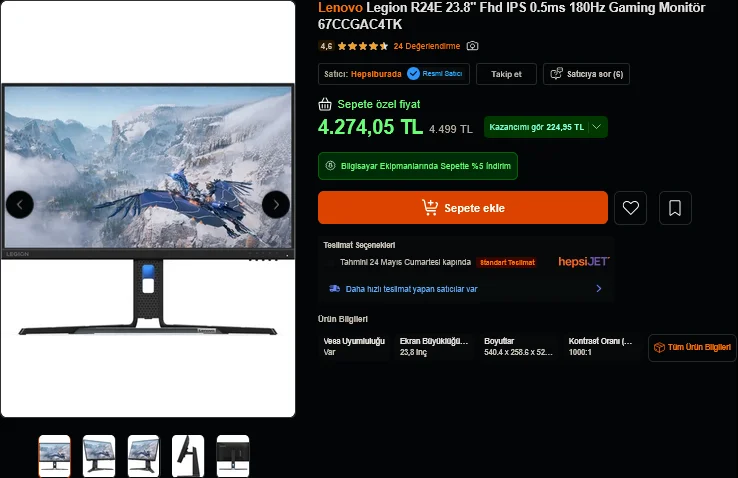Expand Daha hızlı teslimat yapan satıcılar

point(465,289)
